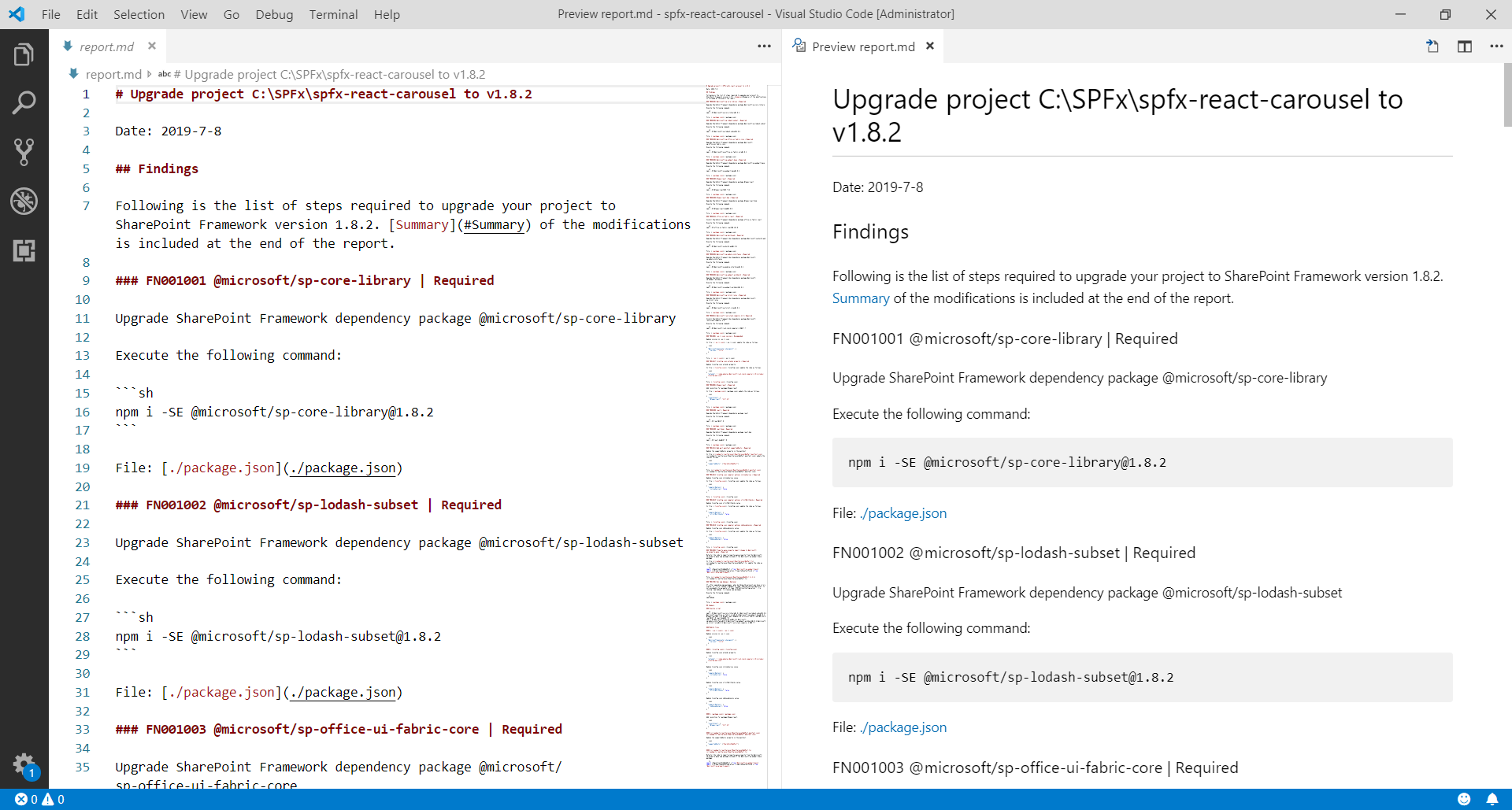The height and width of the screenshot is (810, 1512).
Task: Open the Debug view in activity bar
Action: click(24, 202)
